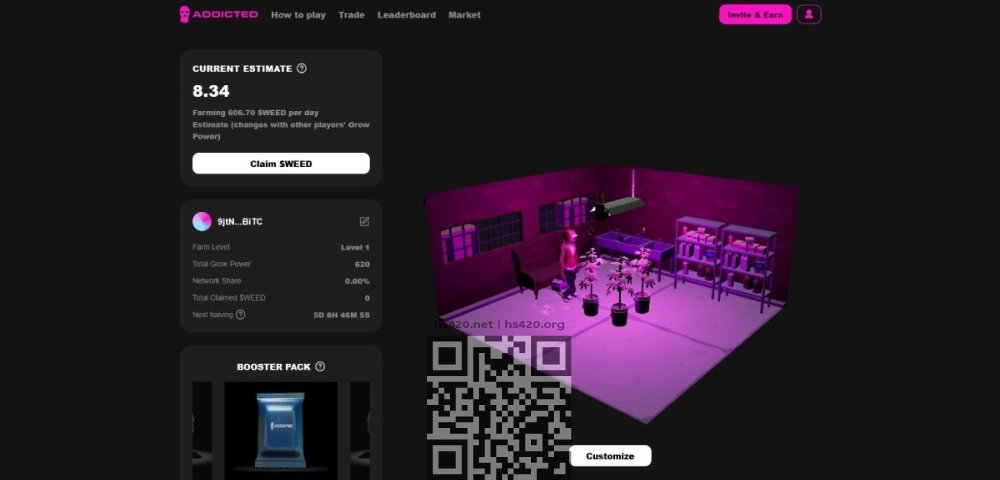The height and width of the screenshot is (480, 1000).
Task: Click the QR code image
Action: click(499, 408)
